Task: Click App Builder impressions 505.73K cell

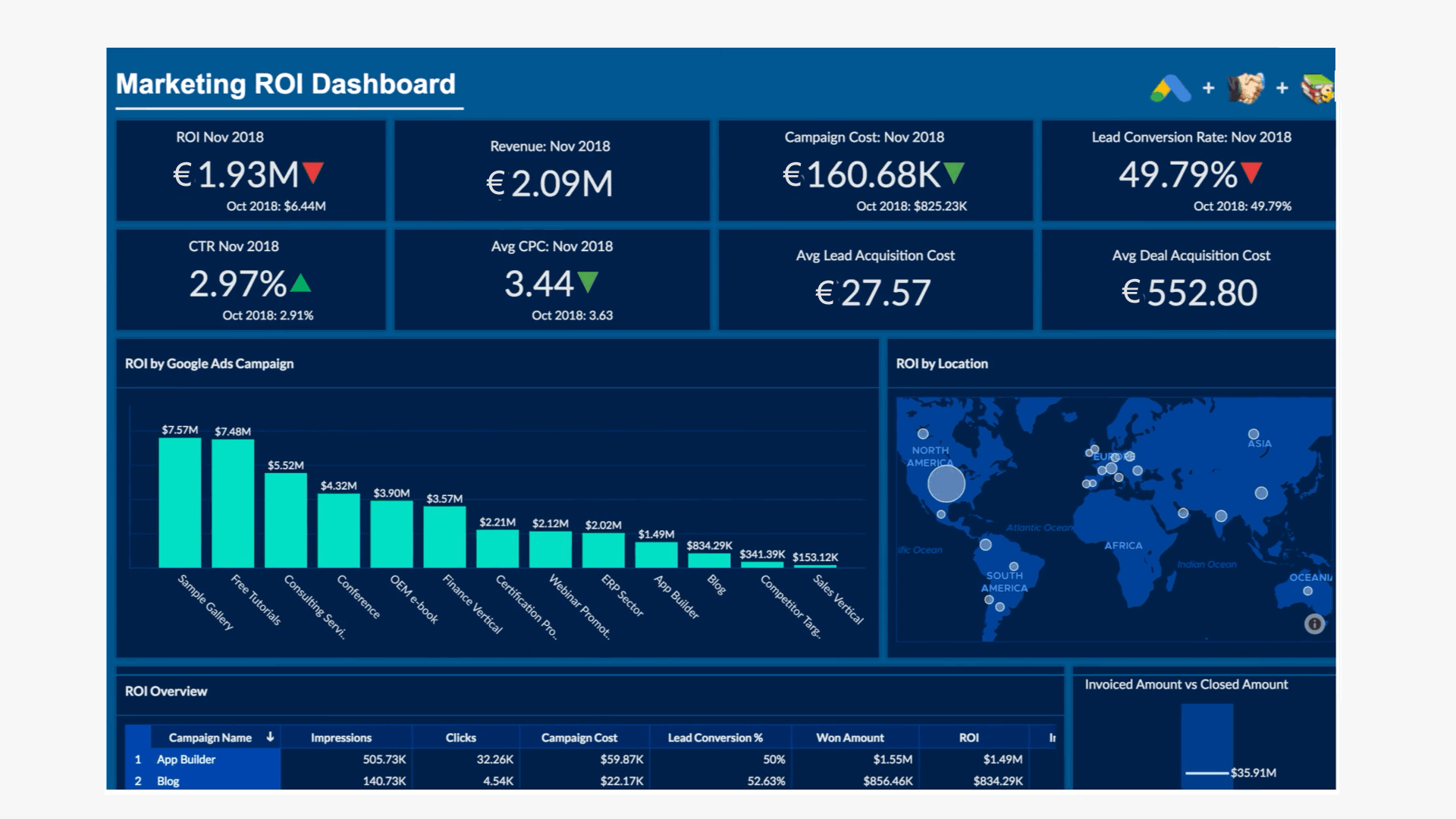Action: [x=348, y=759]
